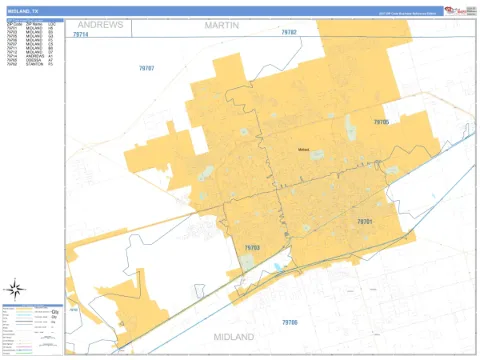Click the pink swatch in the map legend
Image resolution: width=480 pixels, height=360 pixels.
(x=24, y=347)
